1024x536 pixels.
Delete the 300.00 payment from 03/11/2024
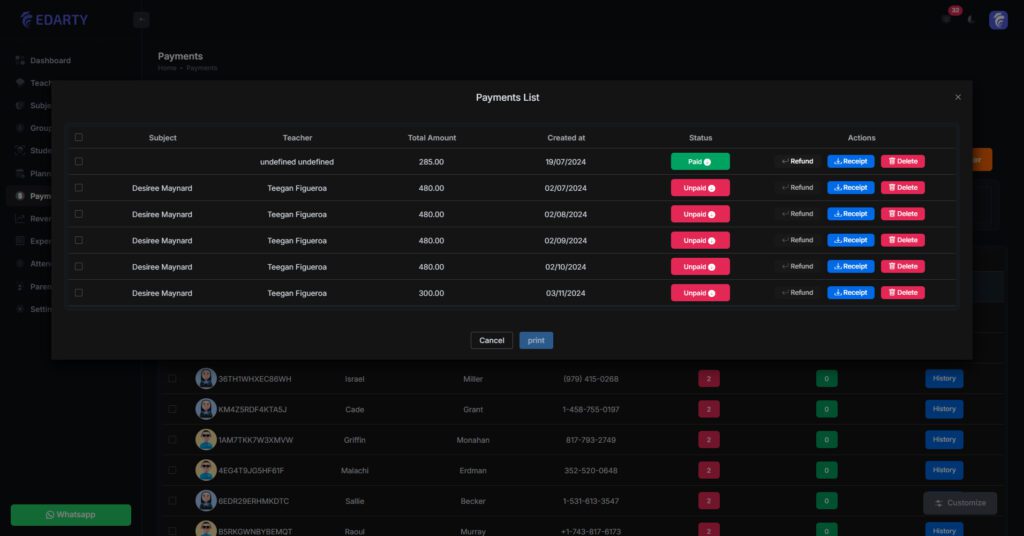[x=902, y=293]
